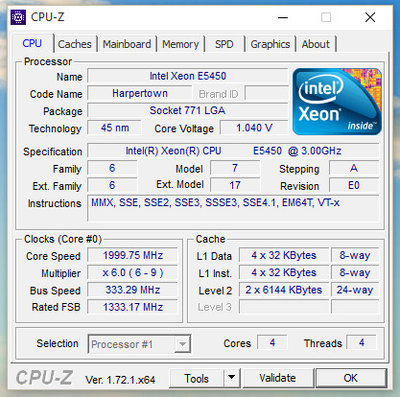Click the empty Brand ID field
The height and width of the screenshot is (397, 400).
pos(266,93)
